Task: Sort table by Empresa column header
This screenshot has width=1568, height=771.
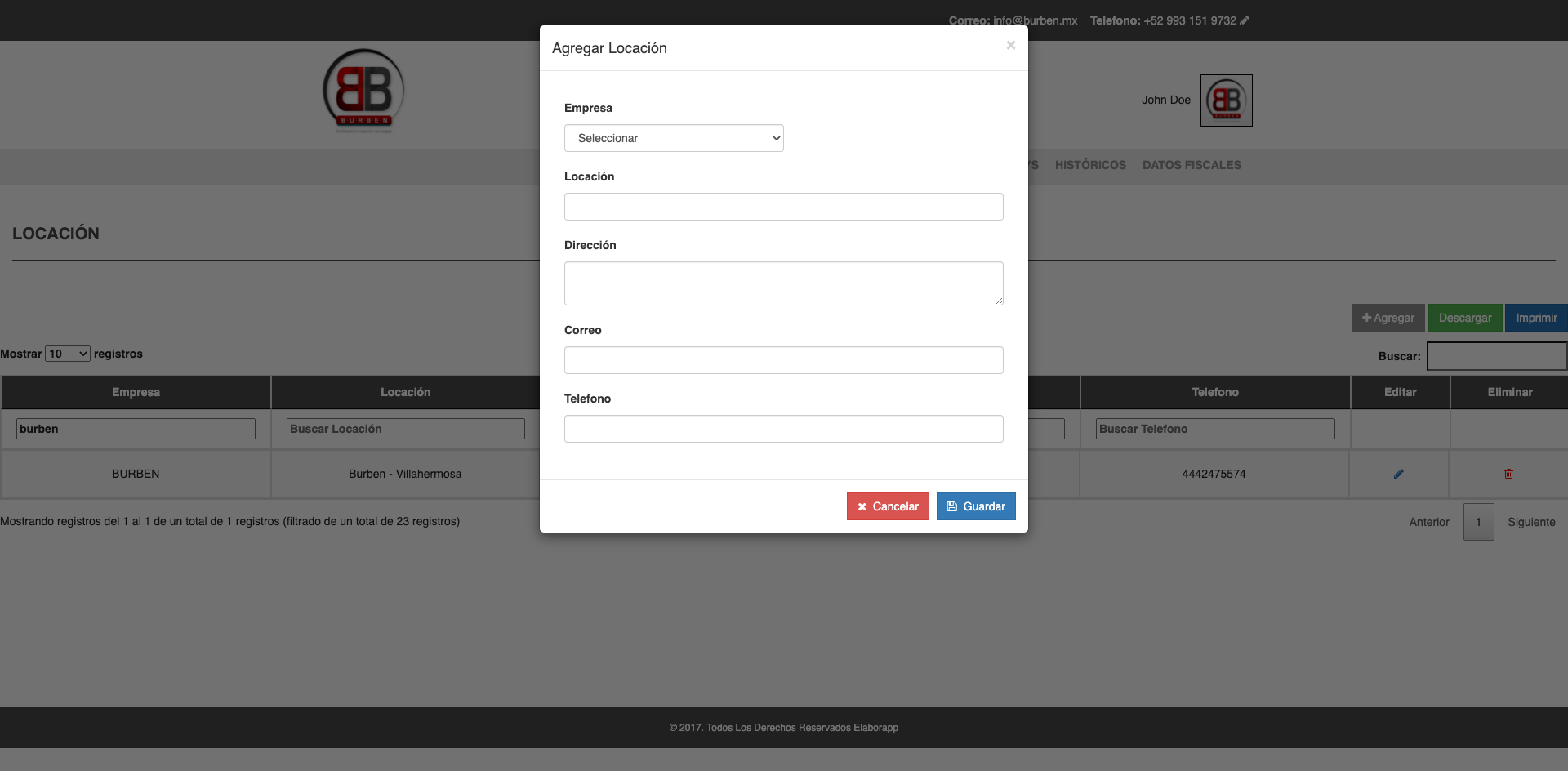Action: (x=136, y=392)
